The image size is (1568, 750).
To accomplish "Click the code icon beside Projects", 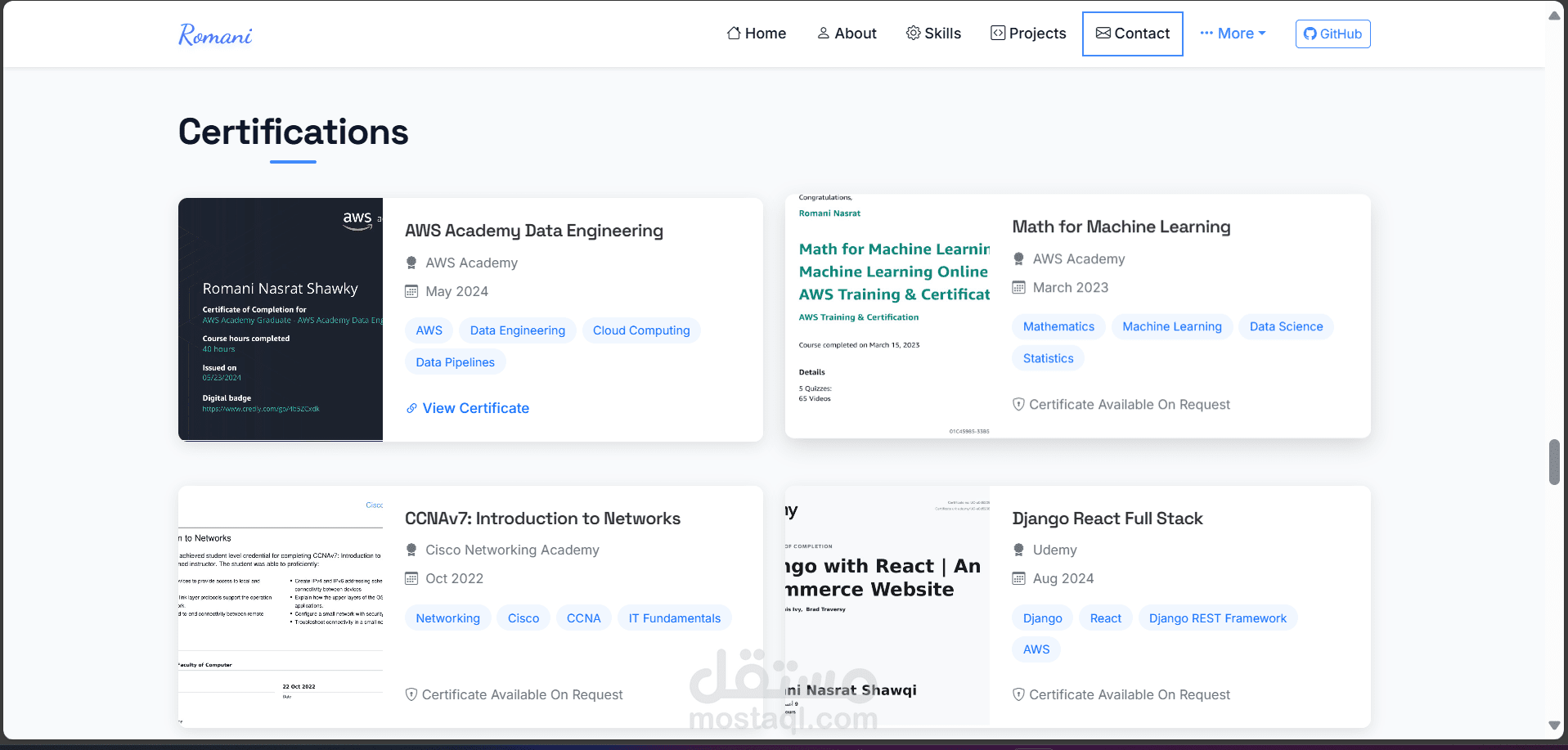I will [998, 33].
